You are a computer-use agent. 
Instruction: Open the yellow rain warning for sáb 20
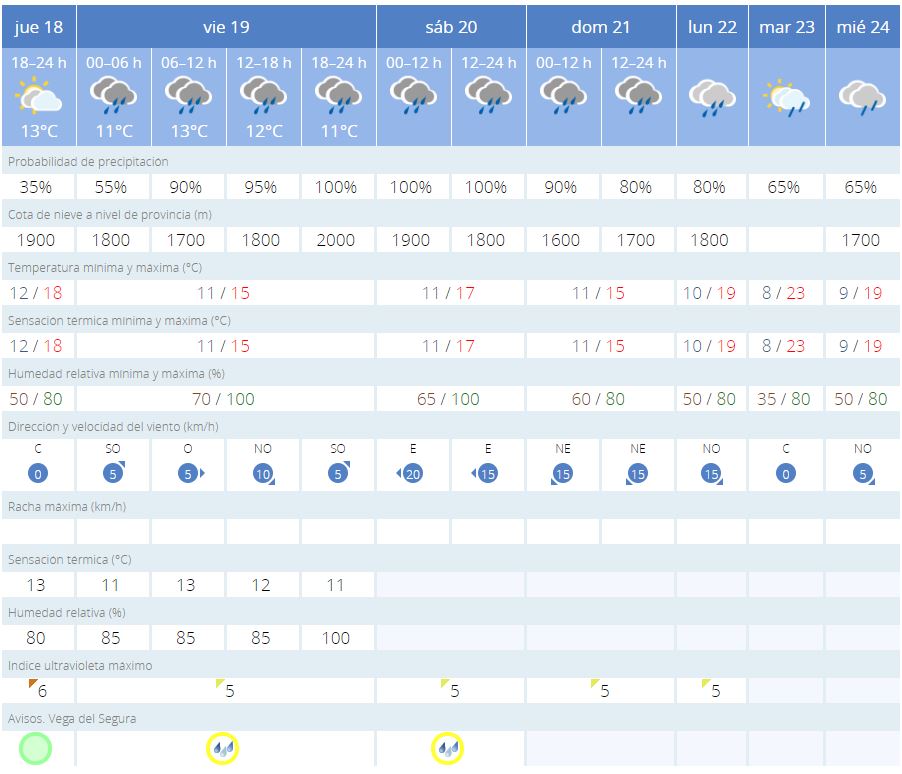pos(447,748)
